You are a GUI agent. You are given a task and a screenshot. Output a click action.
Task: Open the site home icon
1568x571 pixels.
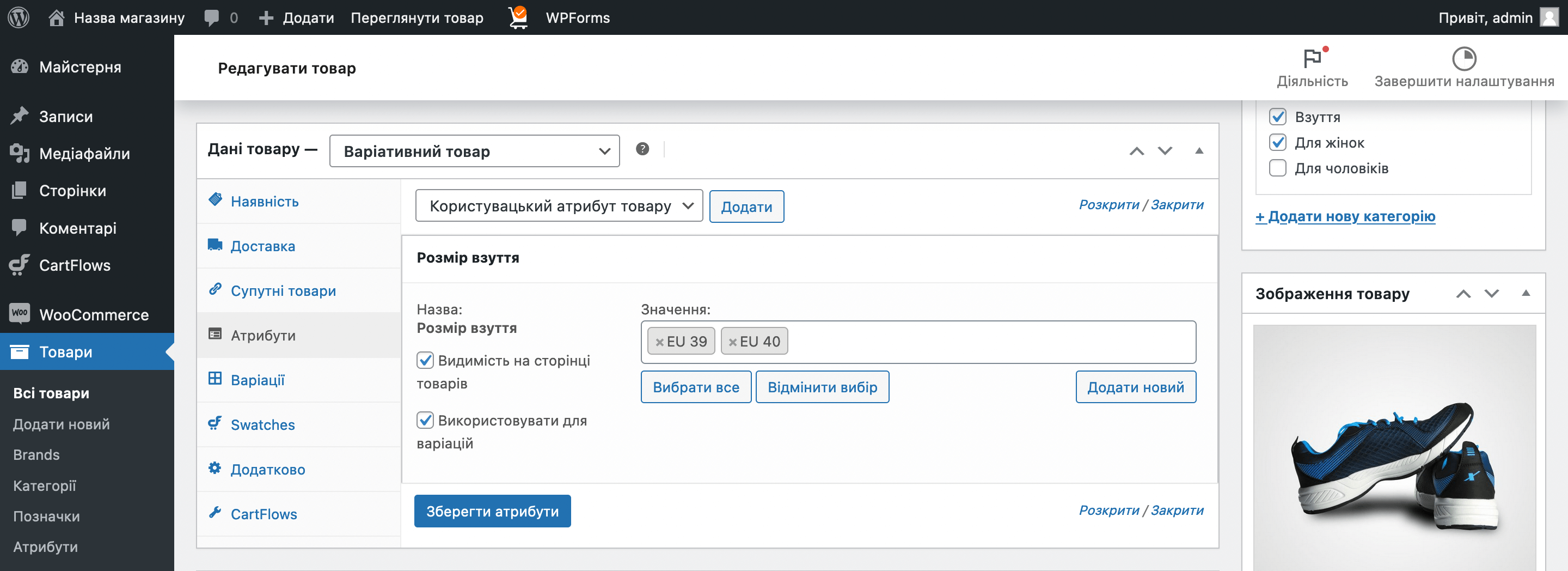56,17
